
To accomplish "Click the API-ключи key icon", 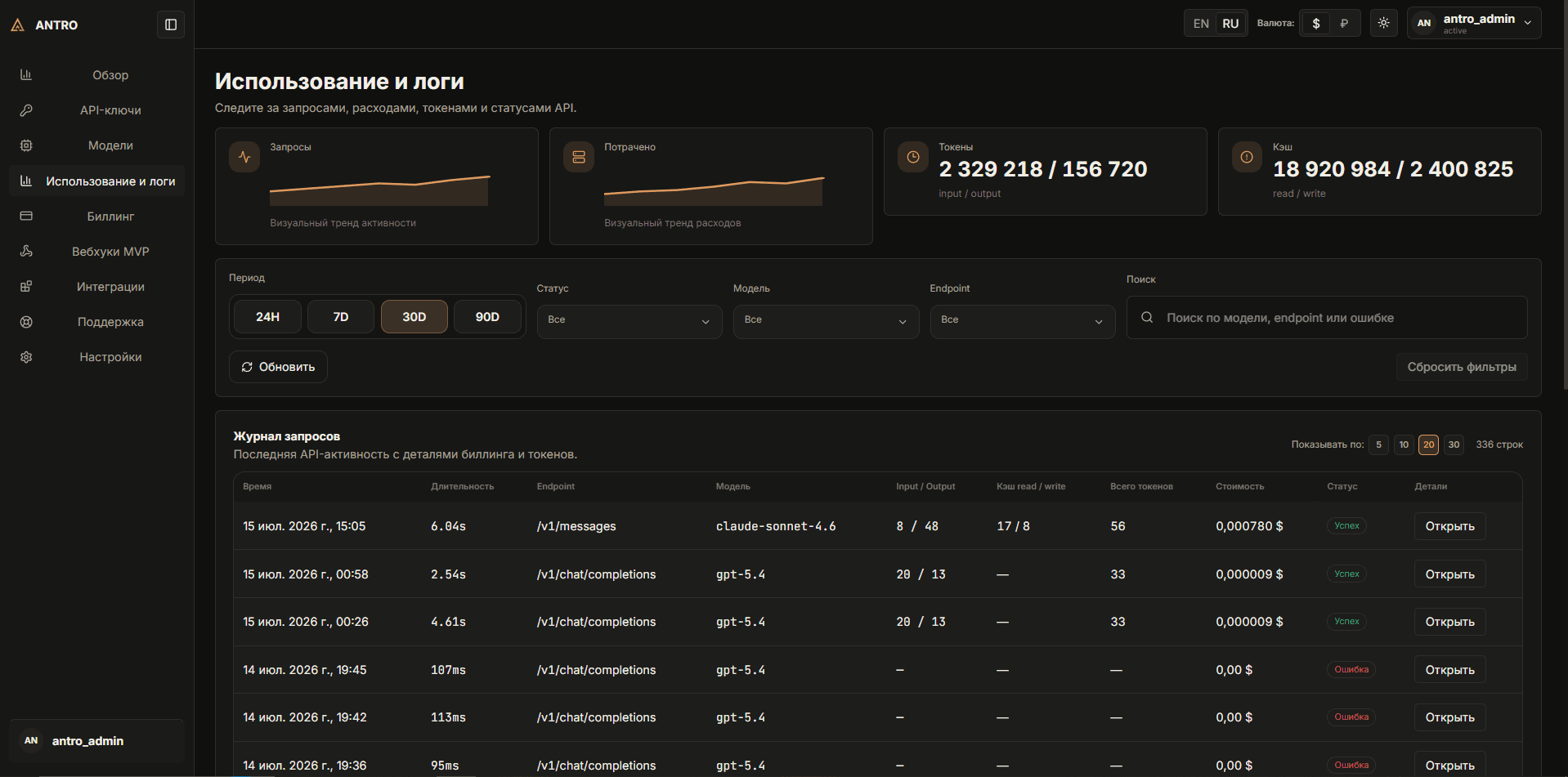I will click(26, 110).
